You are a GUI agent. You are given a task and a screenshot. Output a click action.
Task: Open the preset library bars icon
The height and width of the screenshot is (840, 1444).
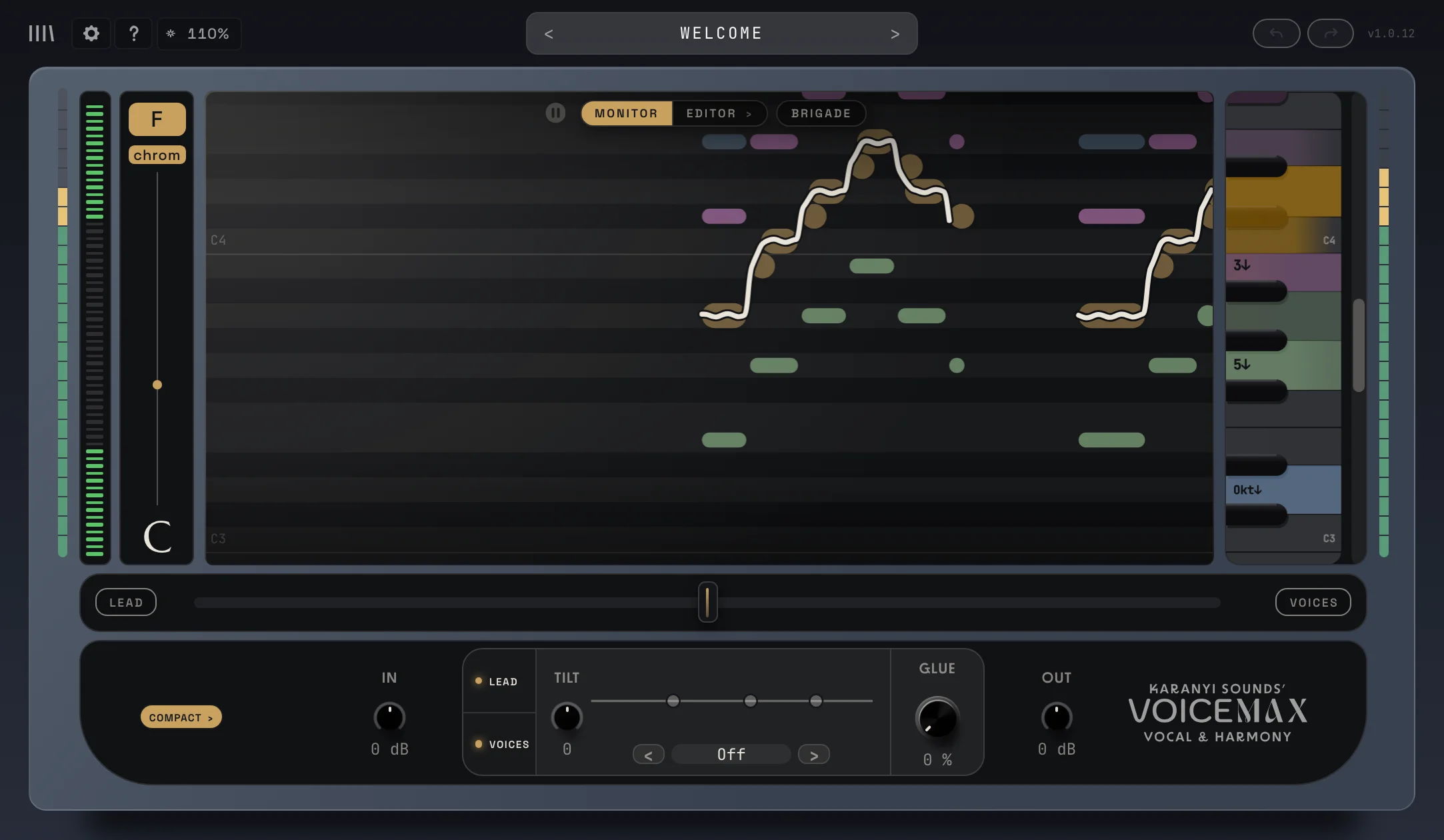point(41,33)
